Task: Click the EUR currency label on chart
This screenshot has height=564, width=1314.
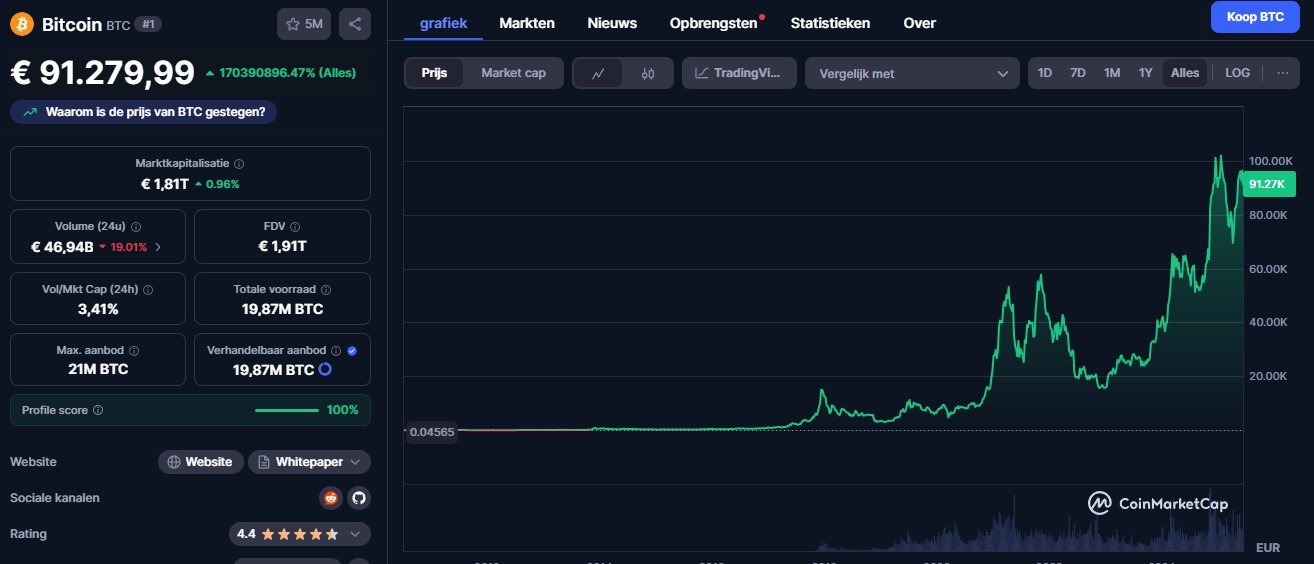Action: (x=1268, y=548)
